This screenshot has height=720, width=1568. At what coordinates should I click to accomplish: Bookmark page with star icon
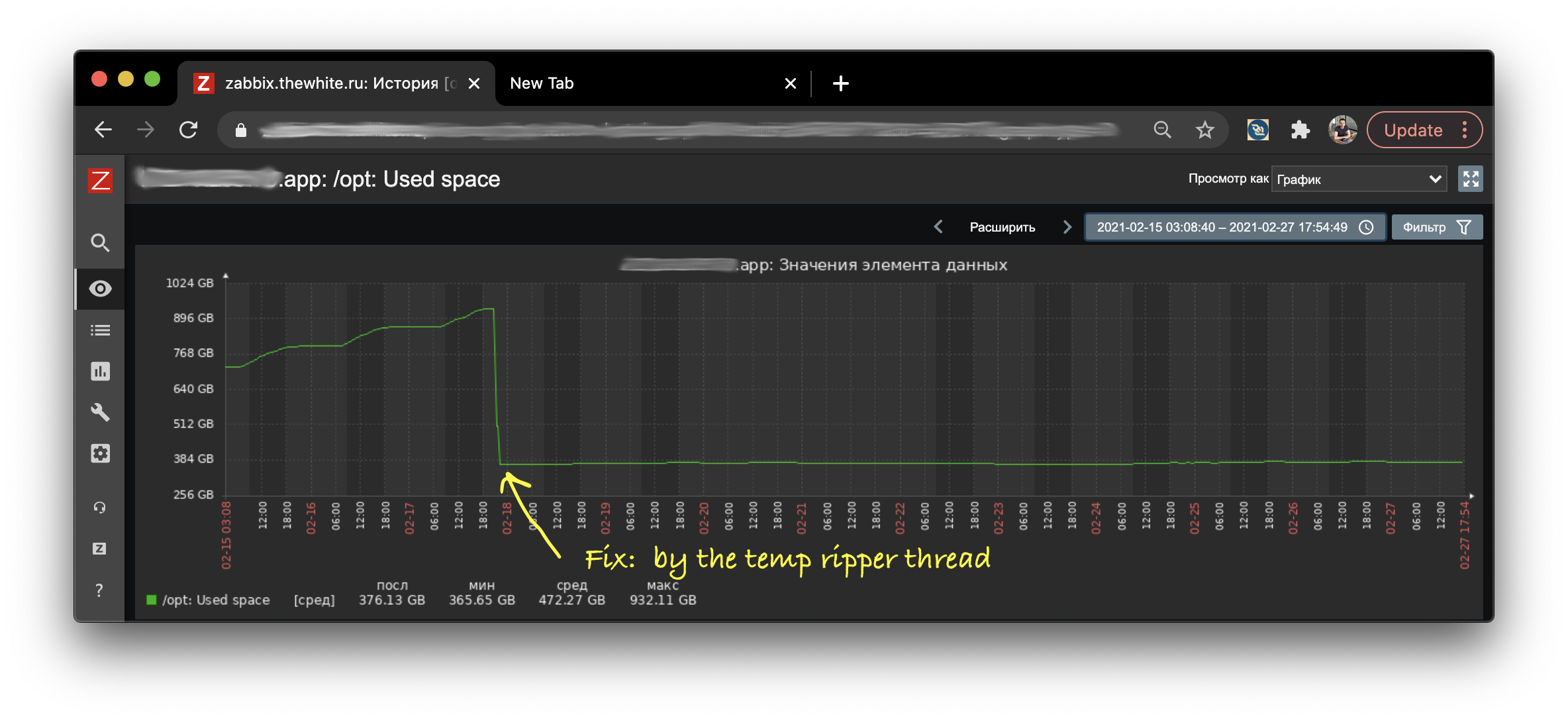pos(1204,130)
